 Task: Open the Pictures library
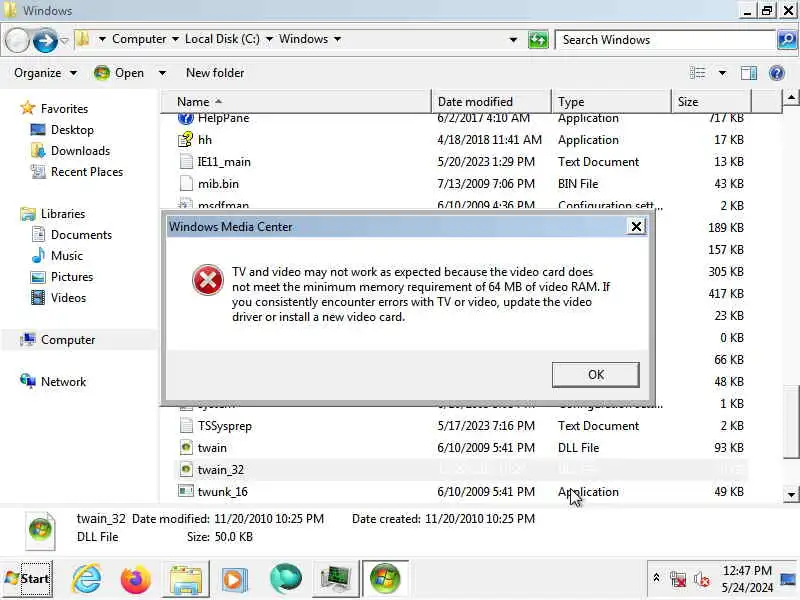[x=72, y=277]
